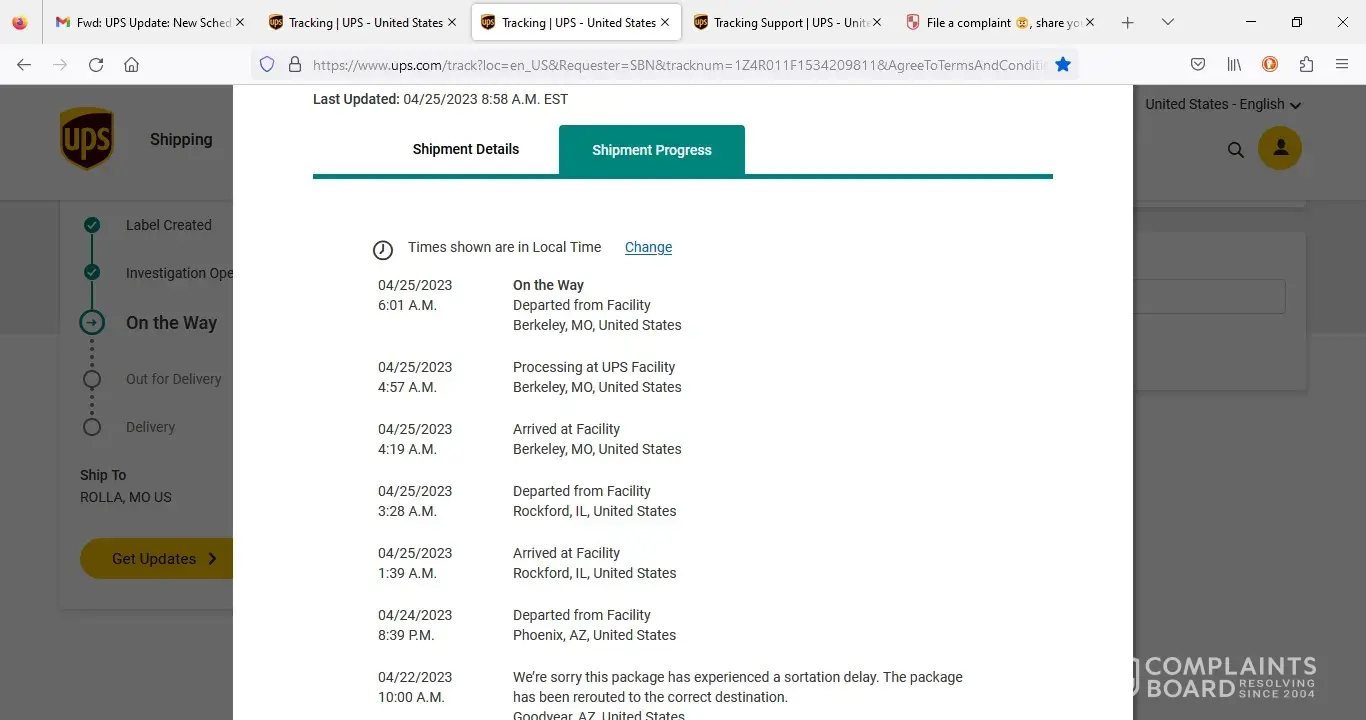1366x720 pixels.
Task: Open the DuckDuckGo extension icon
Action: tap(1270, 64)
